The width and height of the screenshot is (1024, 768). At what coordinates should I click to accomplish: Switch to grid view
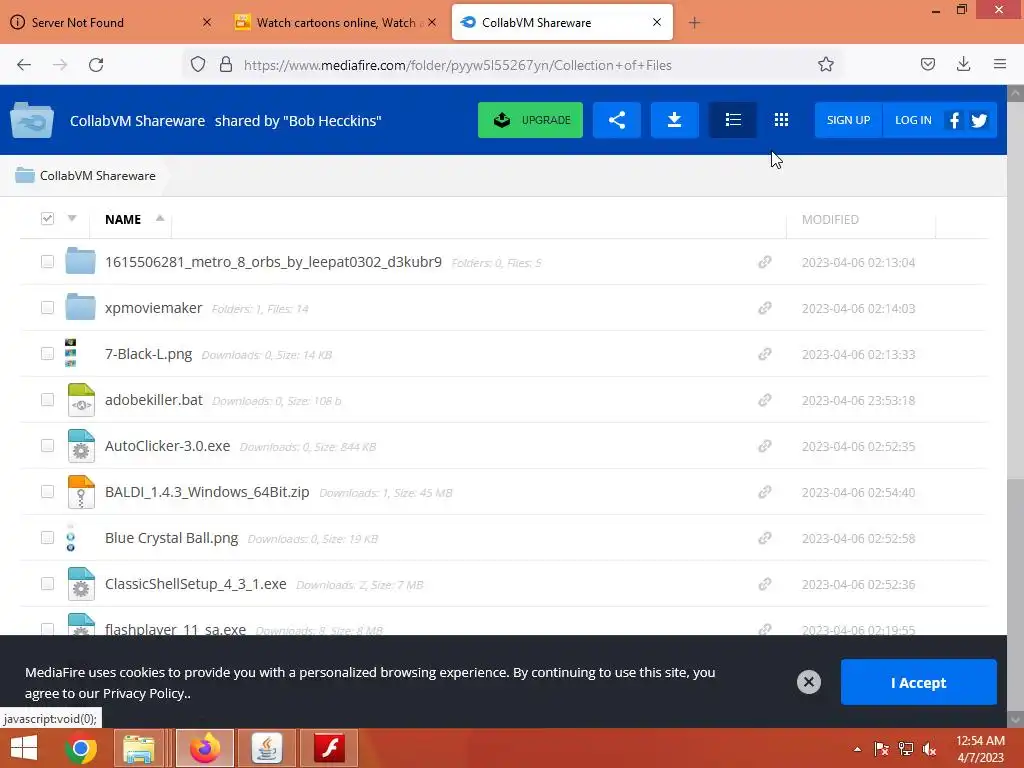[x=781, y=120]
